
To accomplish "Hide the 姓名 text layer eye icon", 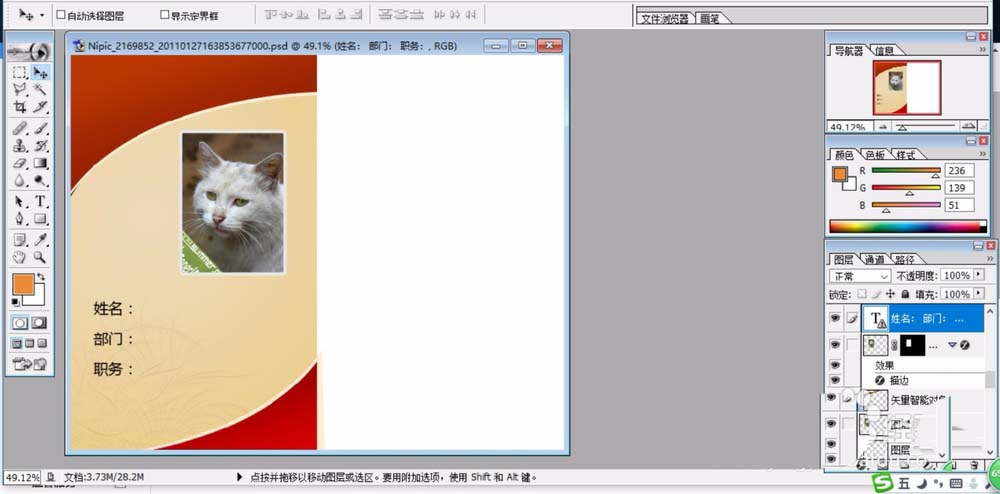I will coord(834,317).
